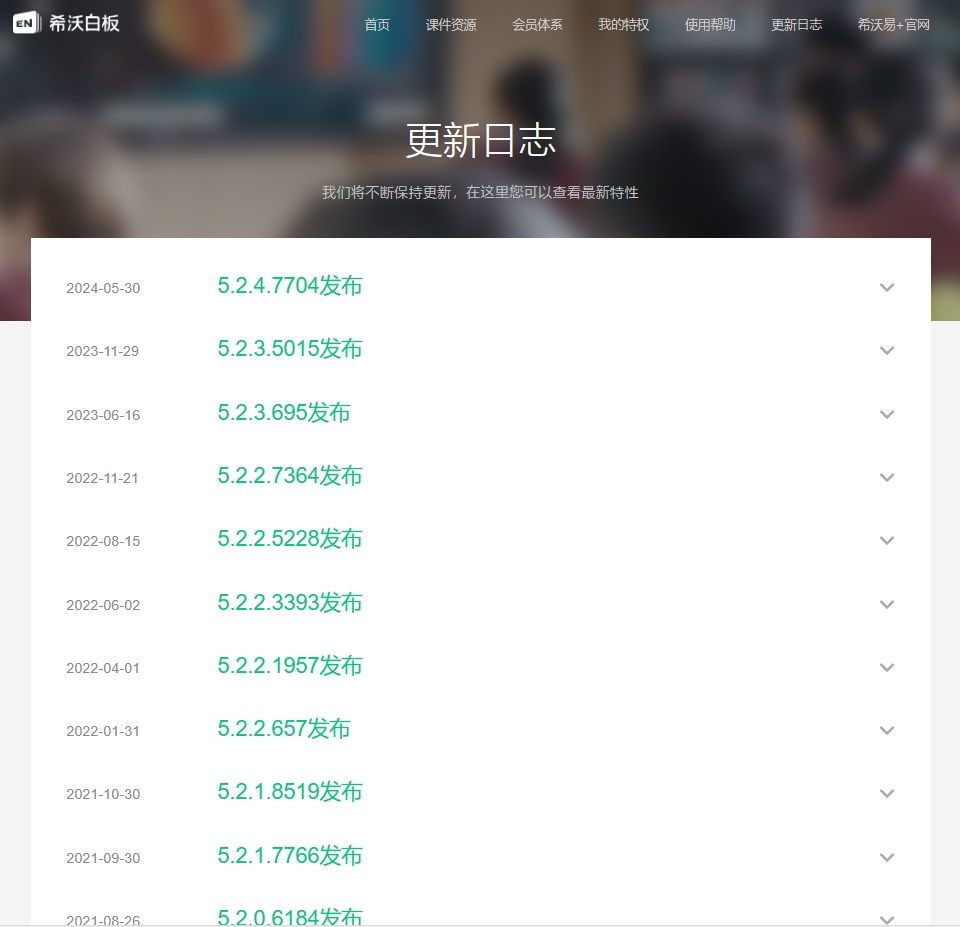
Task: Click the date 2022-01-31
Action: coord(103,731)
